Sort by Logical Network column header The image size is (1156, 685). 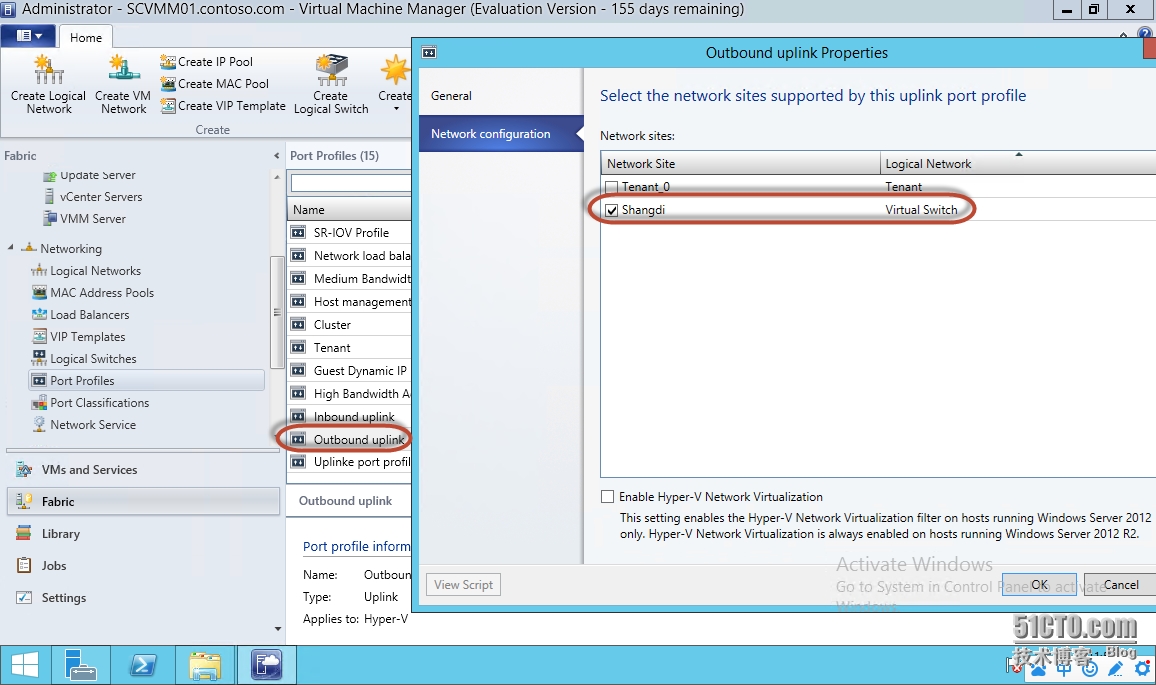[1018, 164]
